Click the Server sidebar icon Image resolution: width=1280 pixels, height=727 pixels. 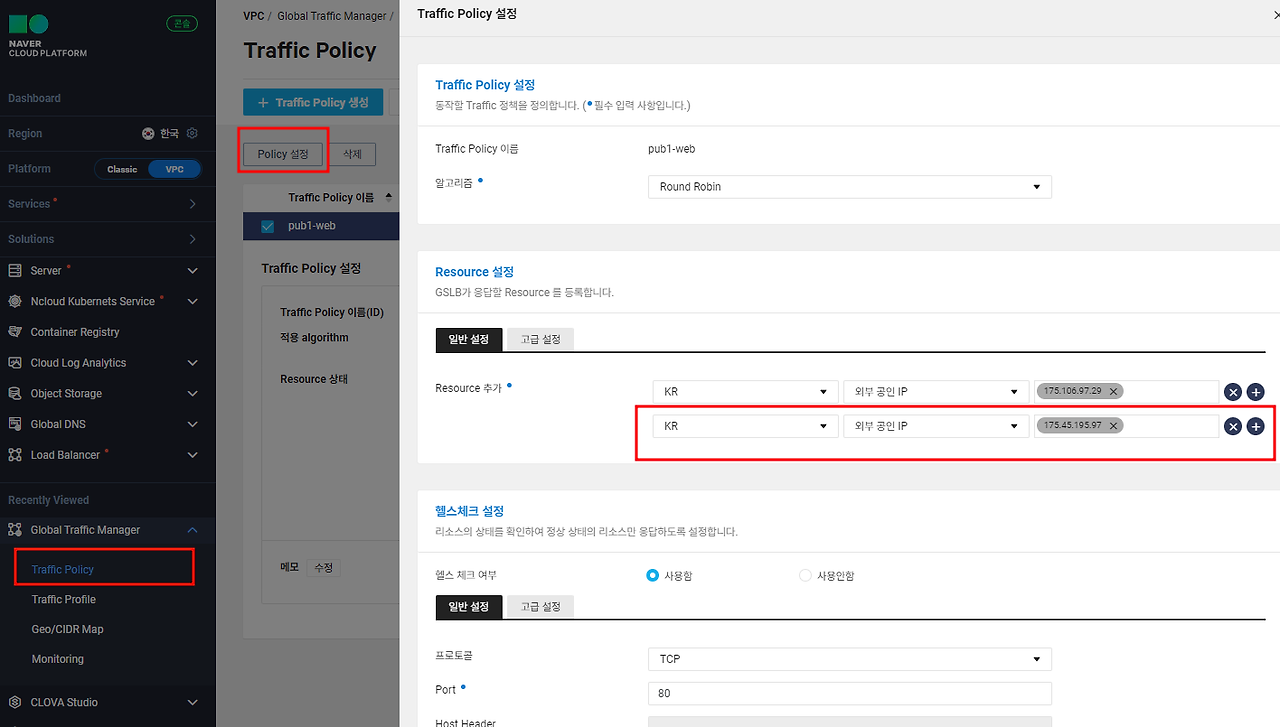(15, 270)
